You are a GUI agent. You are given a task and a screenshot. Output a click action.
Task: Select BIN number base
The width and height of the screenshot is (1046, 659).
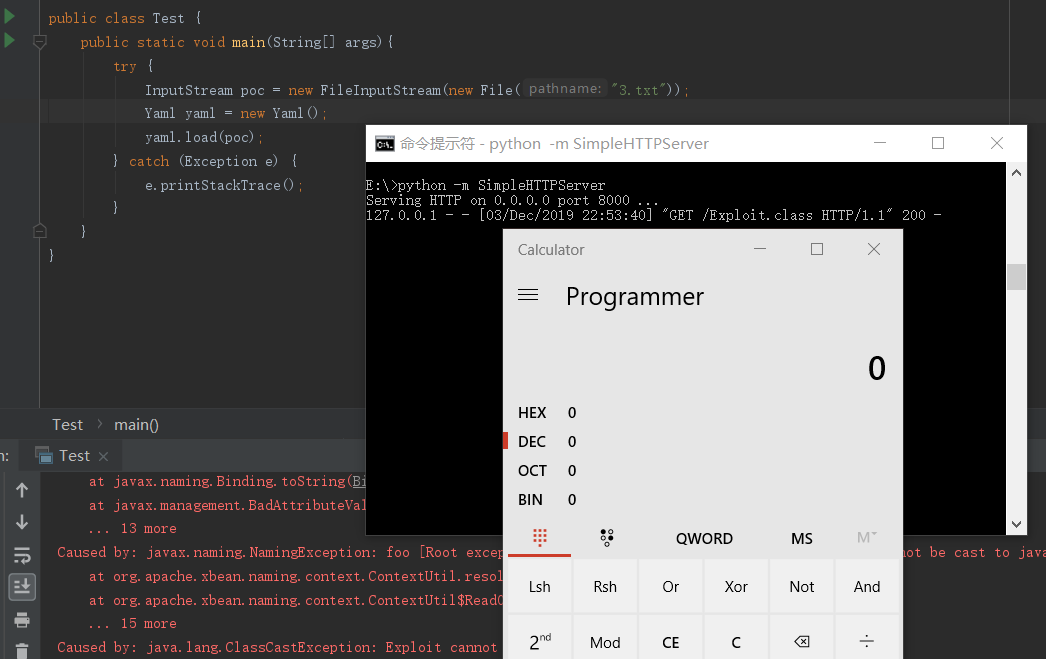point(531,500)
